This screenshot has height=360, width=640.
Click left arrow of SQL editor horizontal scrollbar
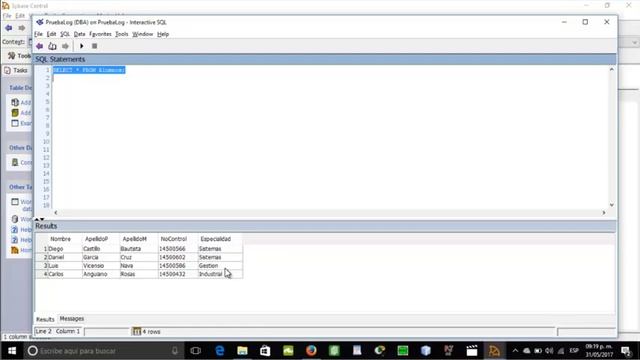click(x=56, y=213)
